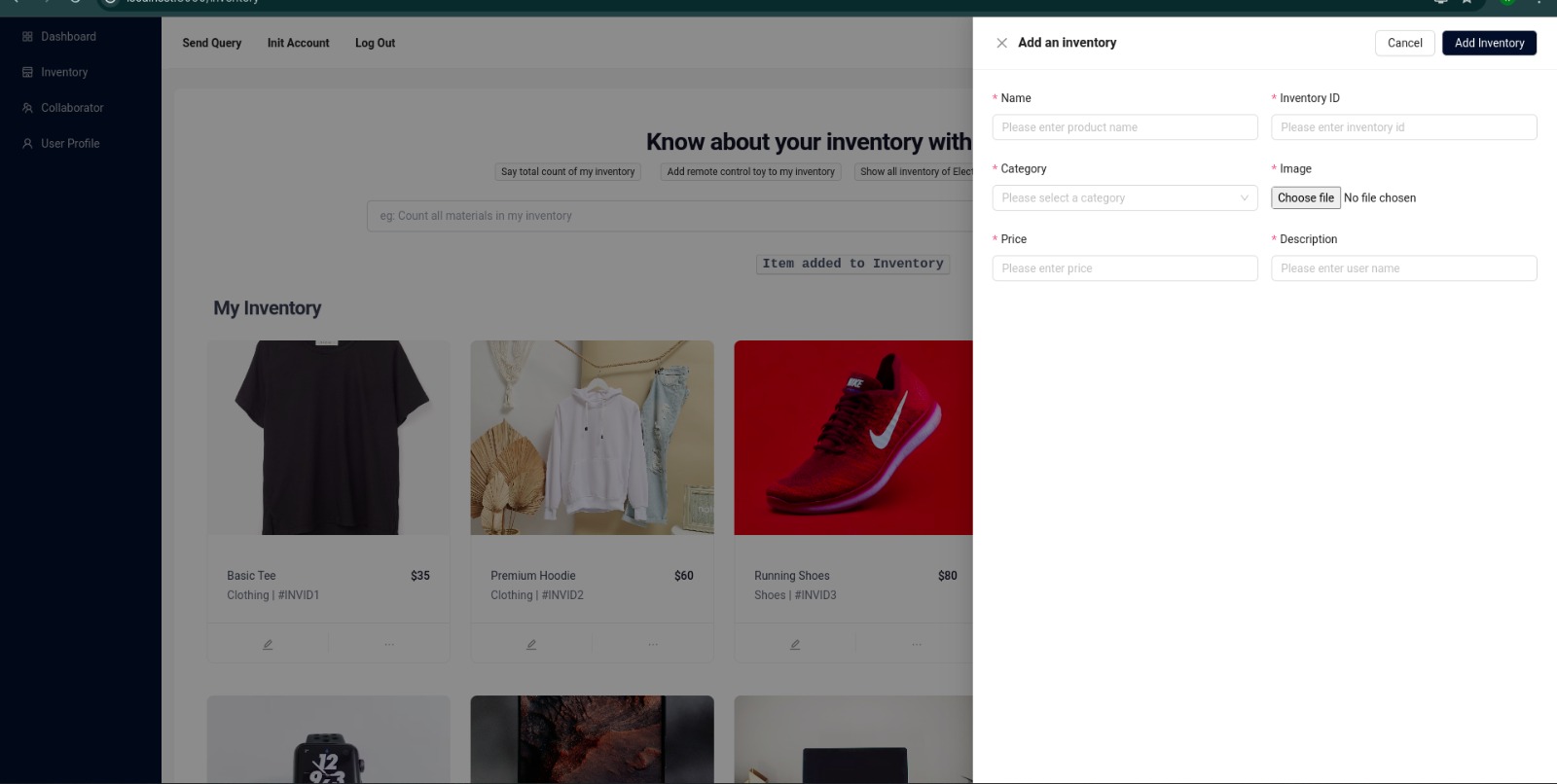
Task: Close the Add an inventory drawer
Action: (x=1001, y=43)
